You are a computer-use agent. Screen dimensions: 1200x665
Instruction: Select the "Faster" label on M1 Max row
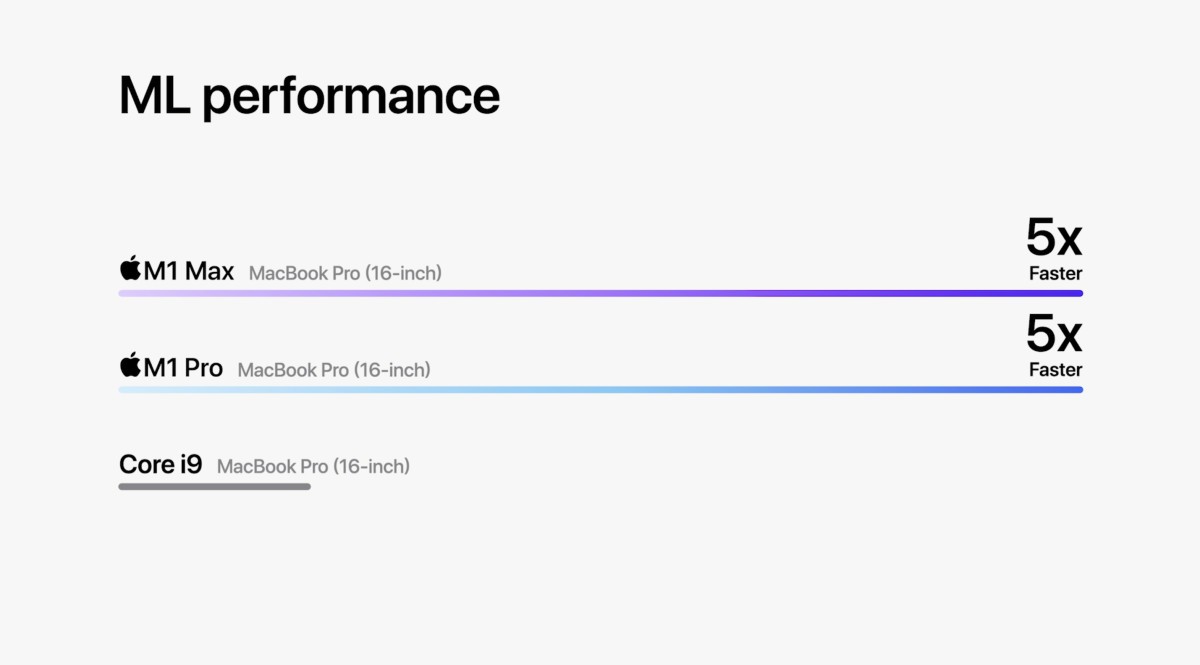point(1055,273)
